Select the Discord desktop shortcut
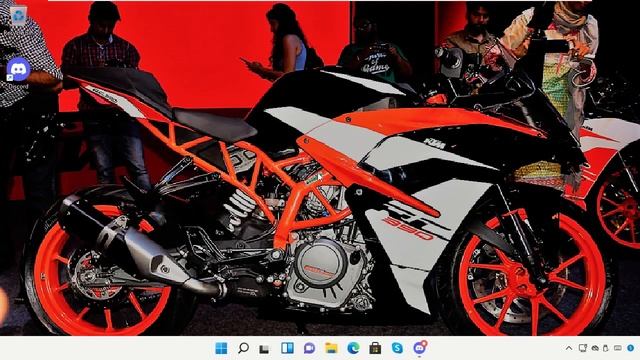The image size is (640, 360). 18,73
